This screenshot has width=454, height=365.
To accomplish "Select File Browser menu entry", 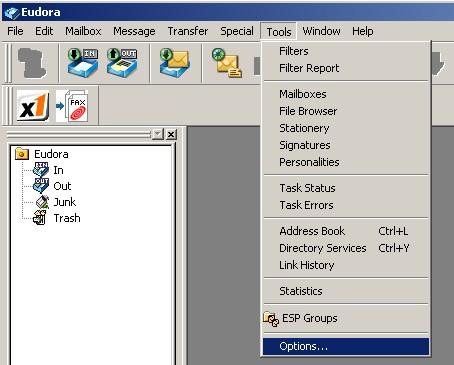I will 346,111.
